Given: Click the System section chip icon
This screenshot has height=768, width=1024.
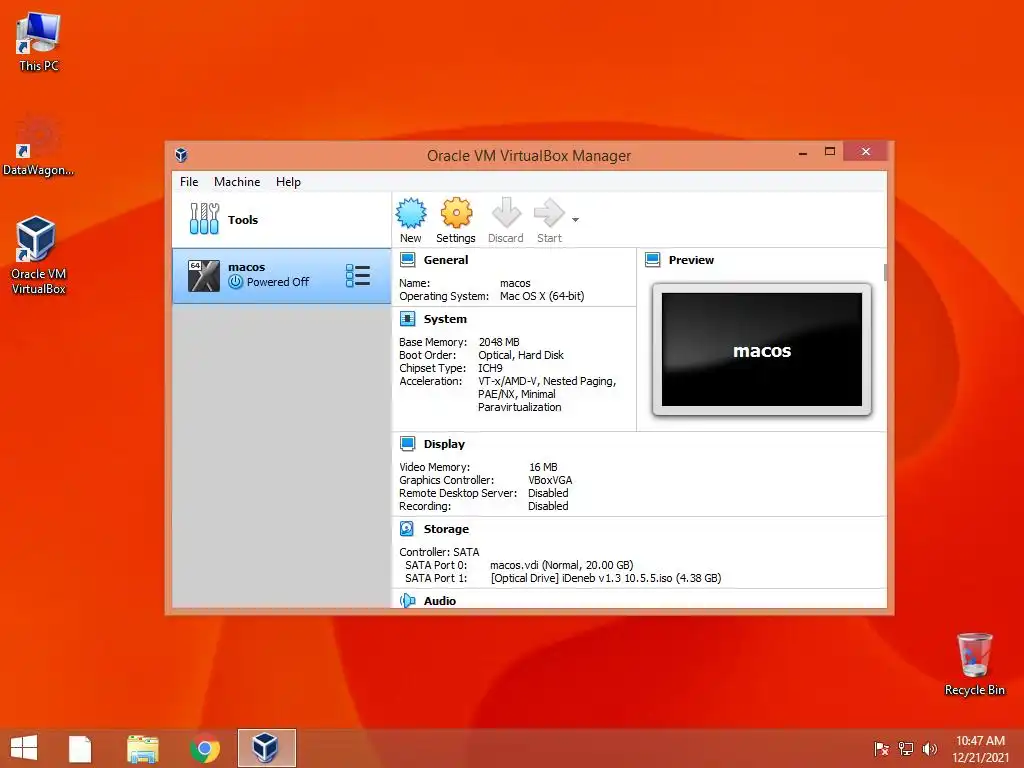Looking at the screenshot, I should [x=408, y=319].
